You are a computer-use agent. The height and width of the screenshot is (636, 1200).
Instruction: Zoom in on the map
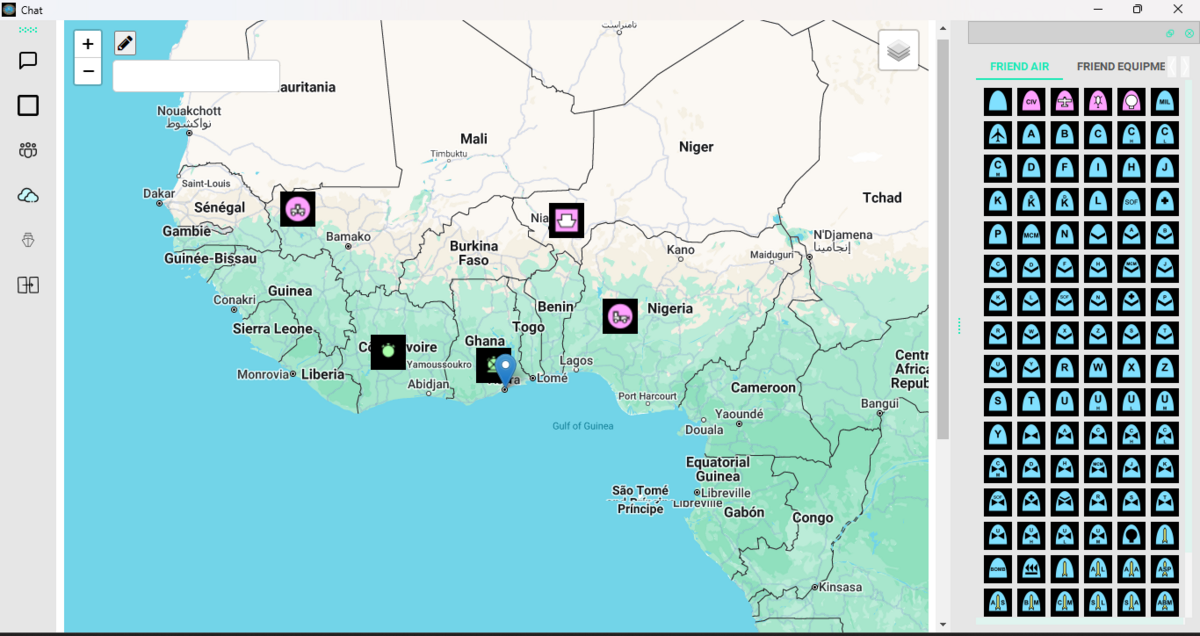coord(88,44)
